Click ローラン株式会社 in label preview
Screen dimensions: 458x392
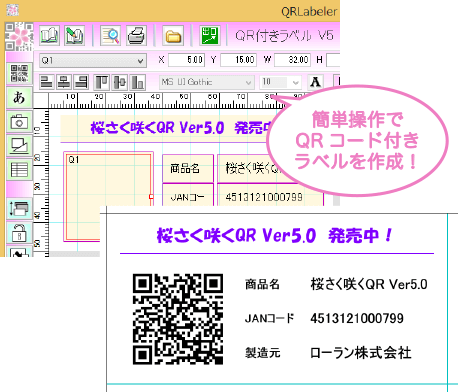361,353
